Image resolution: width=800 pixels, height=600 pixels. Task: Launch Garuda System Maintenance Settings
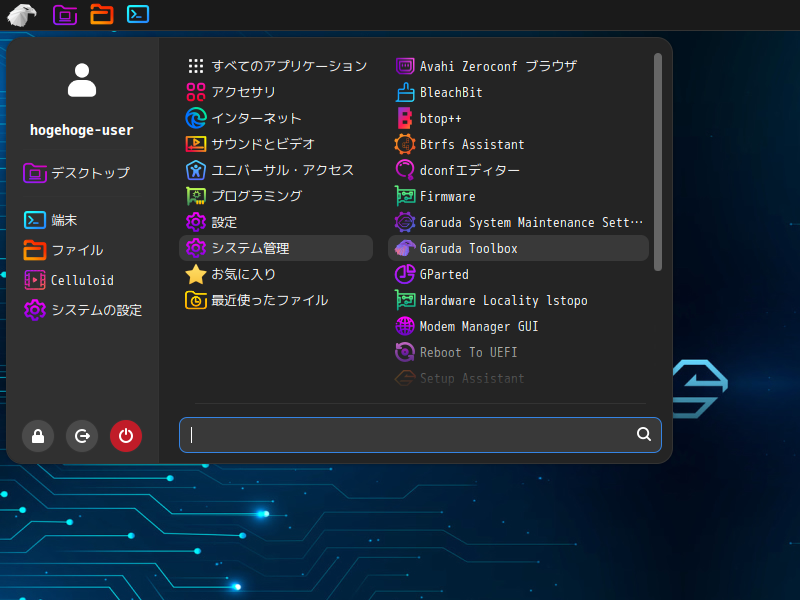point(518,222)
